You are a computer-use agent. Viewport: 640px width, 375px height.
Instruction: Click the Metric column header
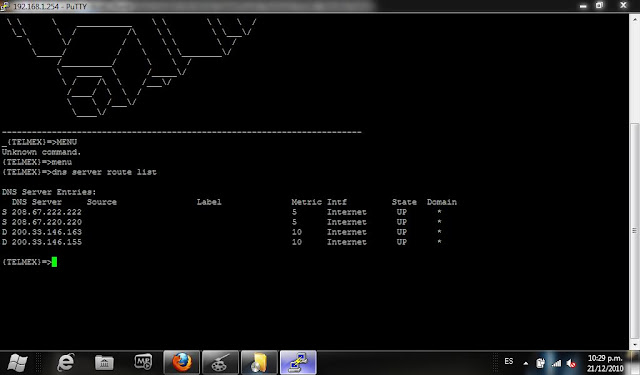(306, 202)
